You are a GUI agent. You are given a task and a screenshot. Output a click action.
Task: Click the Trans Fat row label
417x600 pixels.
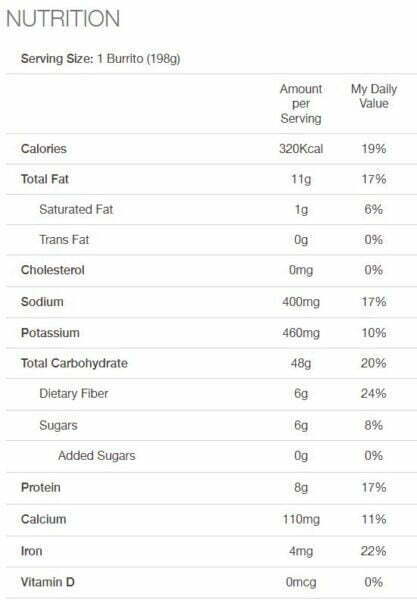click(64, 240)
